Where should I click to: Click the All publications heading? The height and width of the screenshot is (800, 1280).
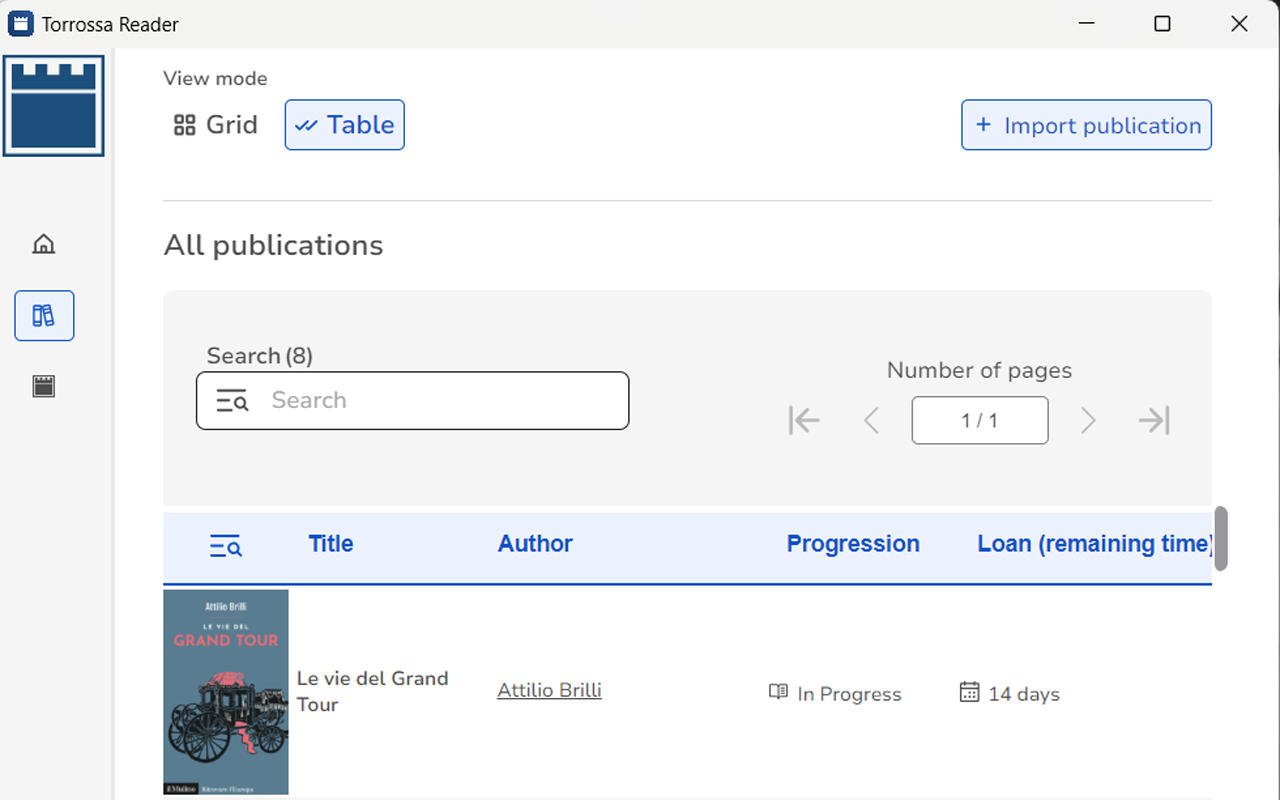(273, 245)
